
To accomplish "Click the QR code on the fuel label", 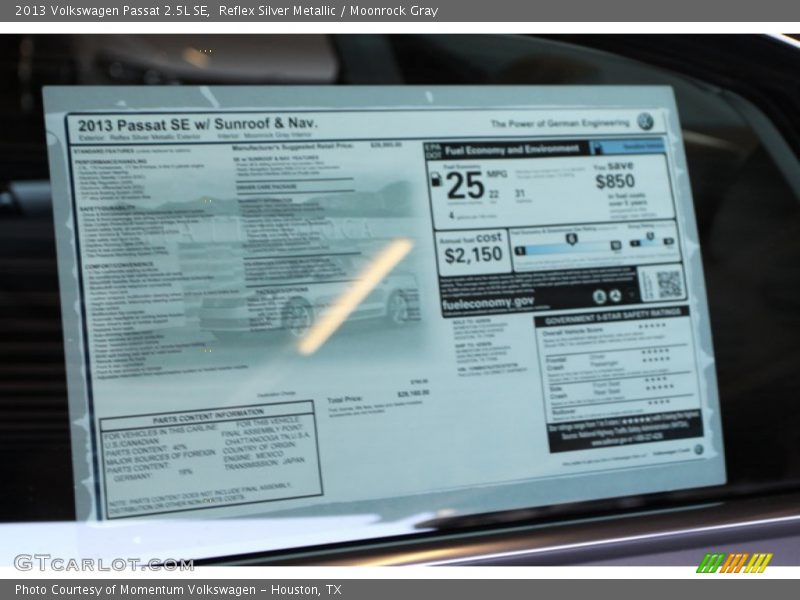I will (668, 284).
